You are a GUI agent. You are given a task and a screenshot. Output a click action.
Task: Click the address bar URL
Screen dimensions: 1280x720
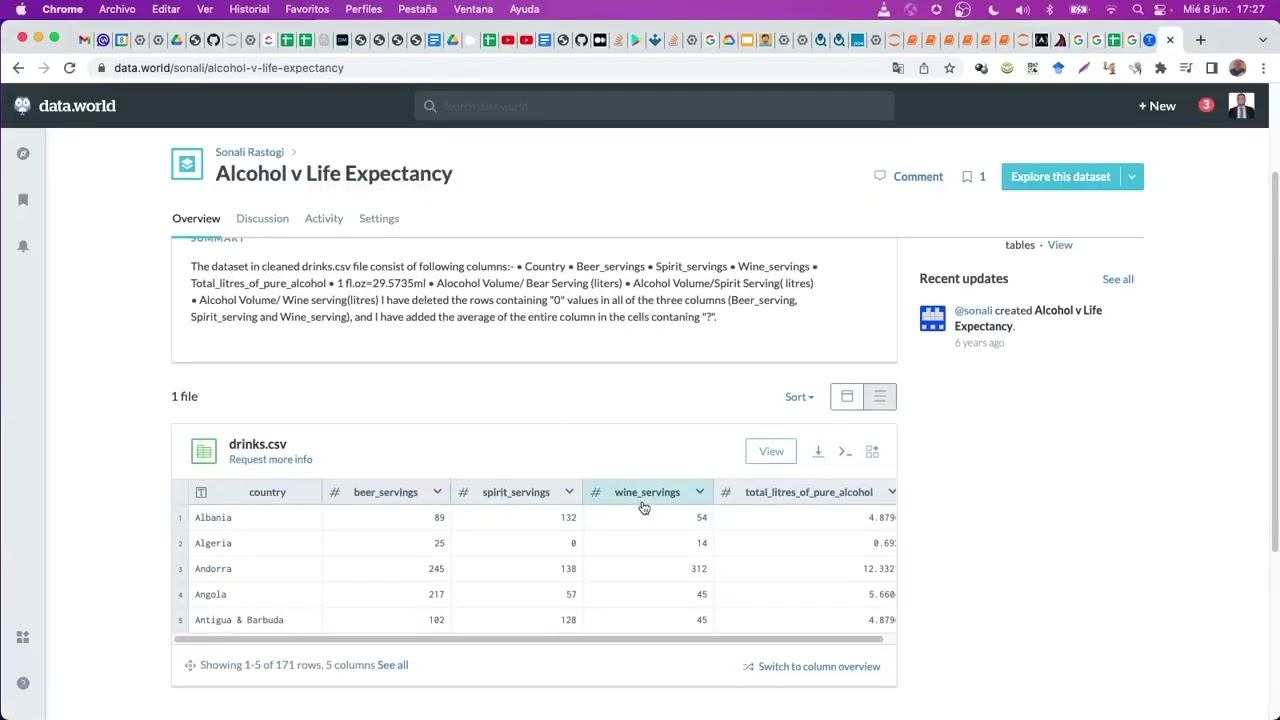coord(229,68)
